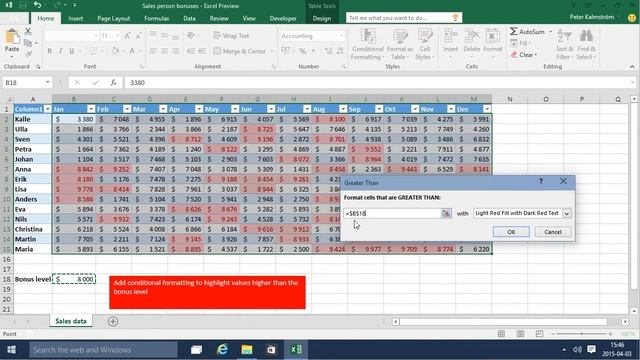Open the Accounting number format dropdown
The height and width of the screenshot is (360, 640).
pyautogui.click(x=341, y=36)
